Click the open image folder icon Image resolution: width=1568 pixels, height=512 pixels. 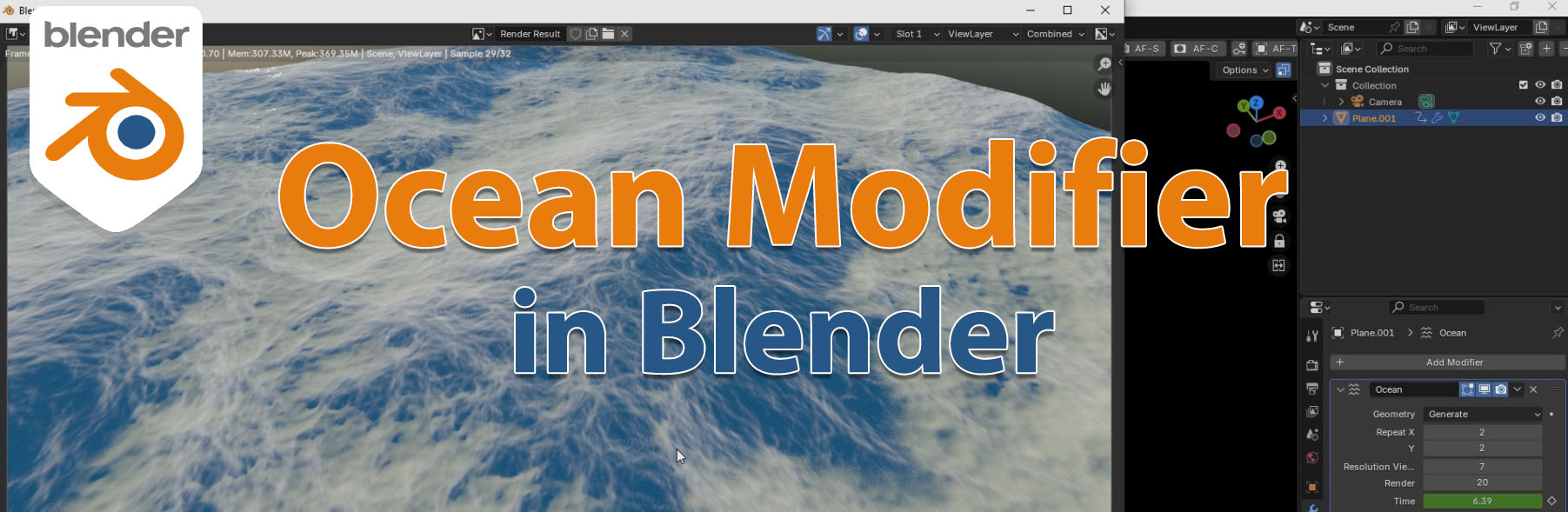tap(608, 34)
